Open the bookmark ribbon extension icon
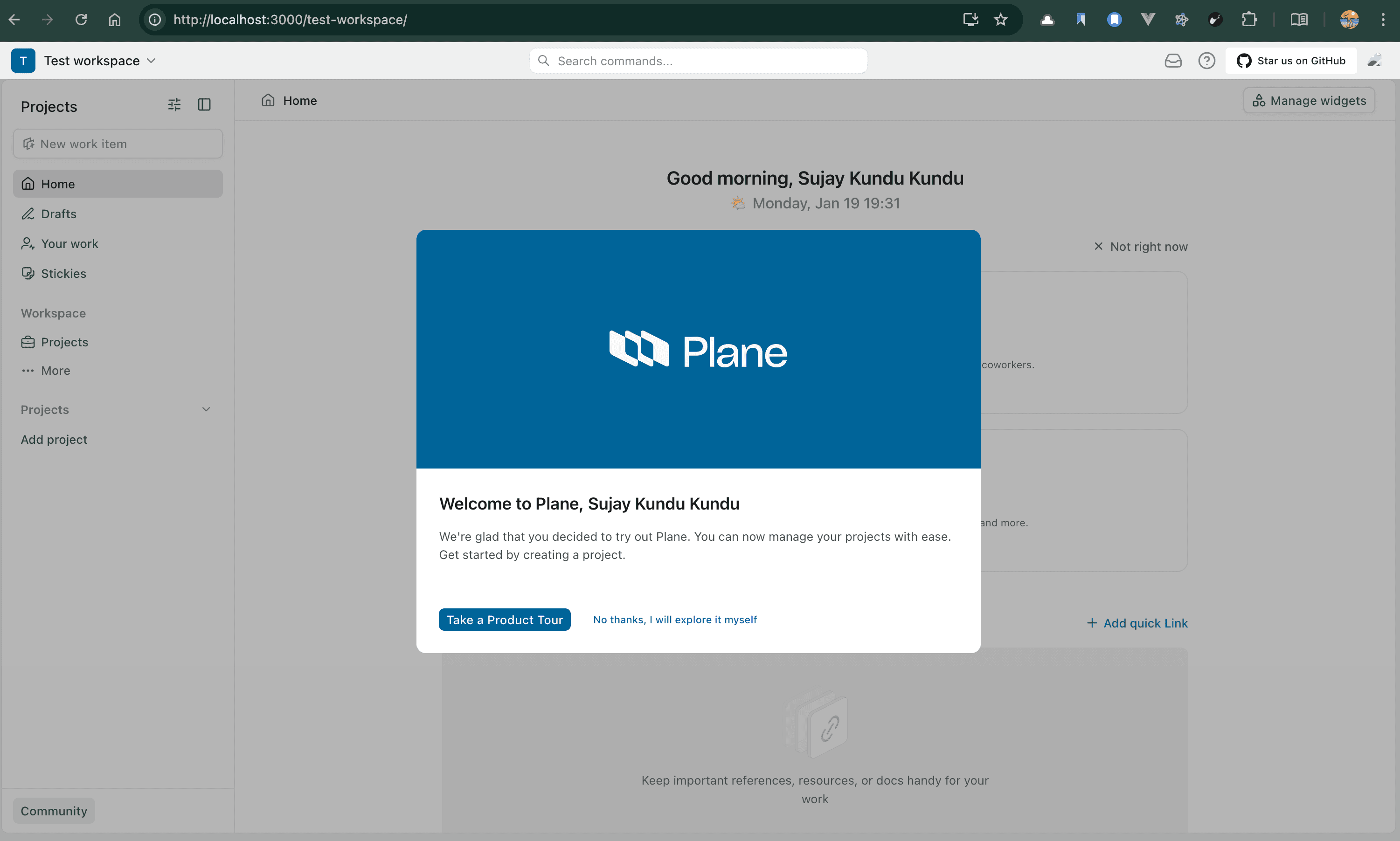Screen dimensions: 1400x841 click(x=1081, y=20)
